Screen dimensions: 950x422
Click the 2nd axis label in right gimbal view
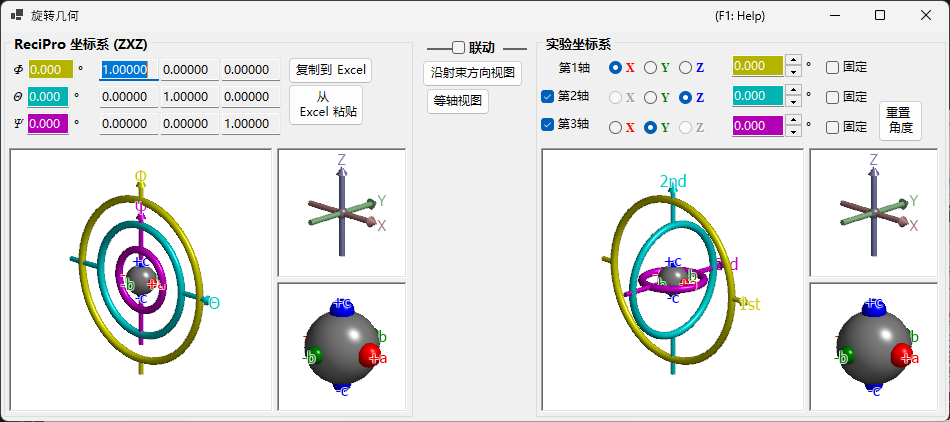(x=673, y=181)
